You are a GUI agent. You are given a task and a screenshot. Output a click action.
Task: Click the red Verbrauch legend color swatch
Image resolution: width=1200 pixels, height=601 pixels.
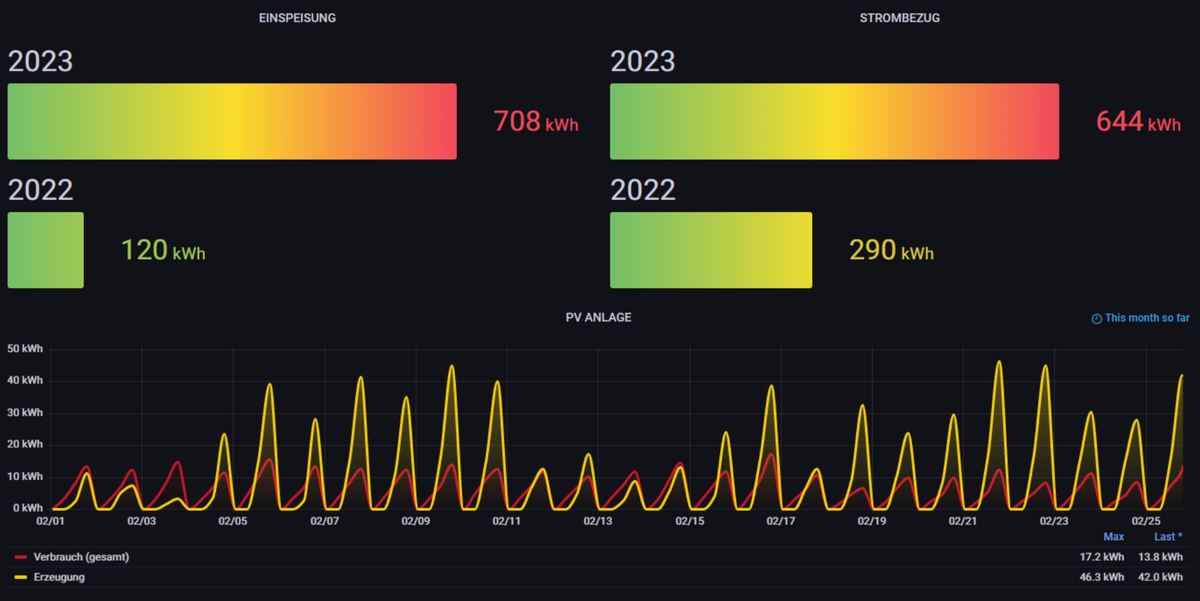point(20,558)
